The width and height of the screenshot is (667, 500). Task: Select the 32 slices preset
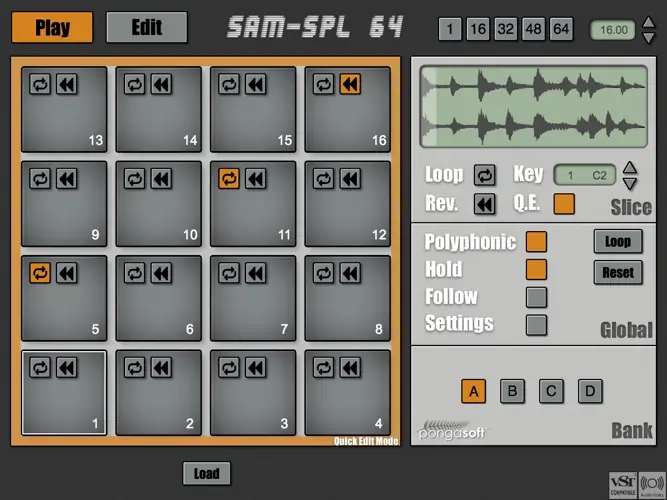(506, 29)
